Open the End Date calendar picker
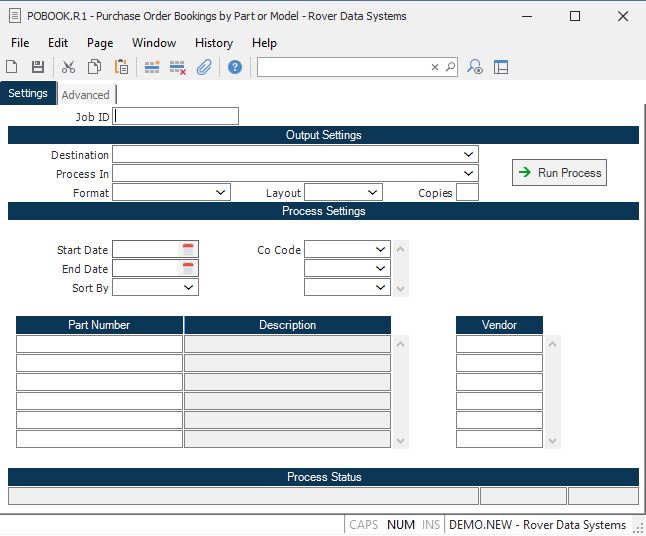 click(188, 269)
